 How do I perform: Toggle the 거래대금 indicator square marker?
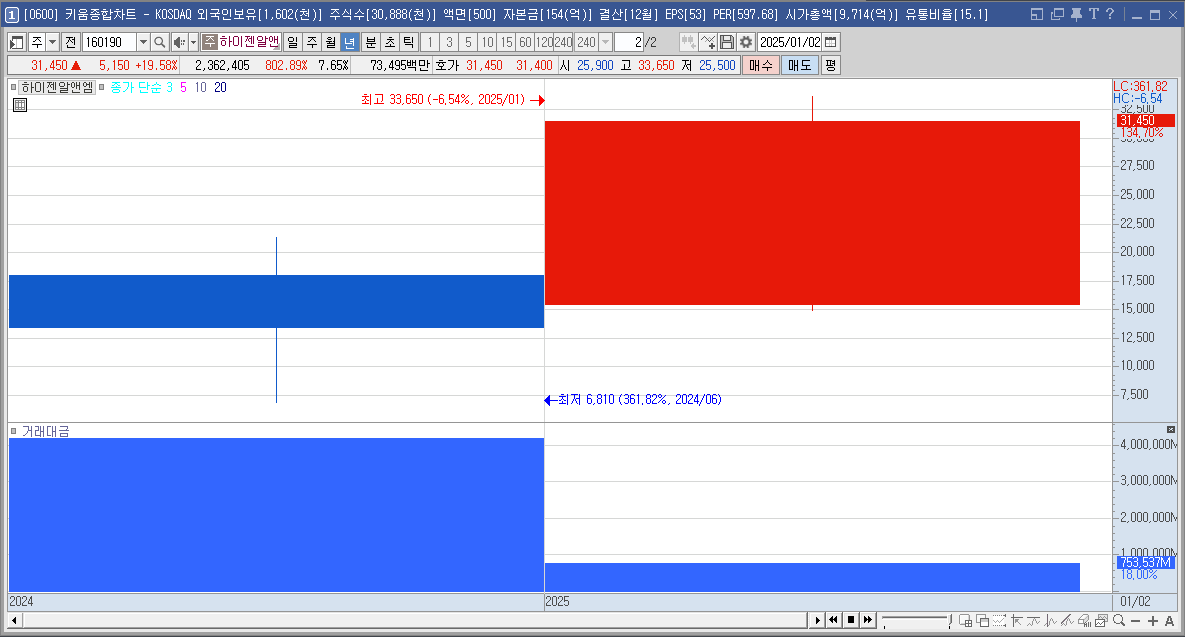tap(14, 431)
